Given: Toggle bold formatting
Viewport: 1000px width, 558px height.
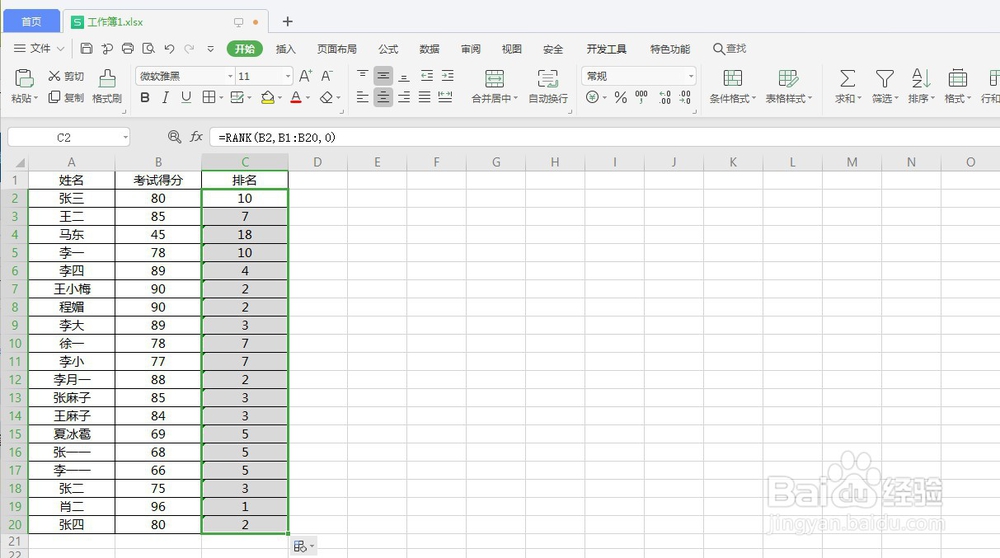Looking at the screenshot, I should (145, 98).
